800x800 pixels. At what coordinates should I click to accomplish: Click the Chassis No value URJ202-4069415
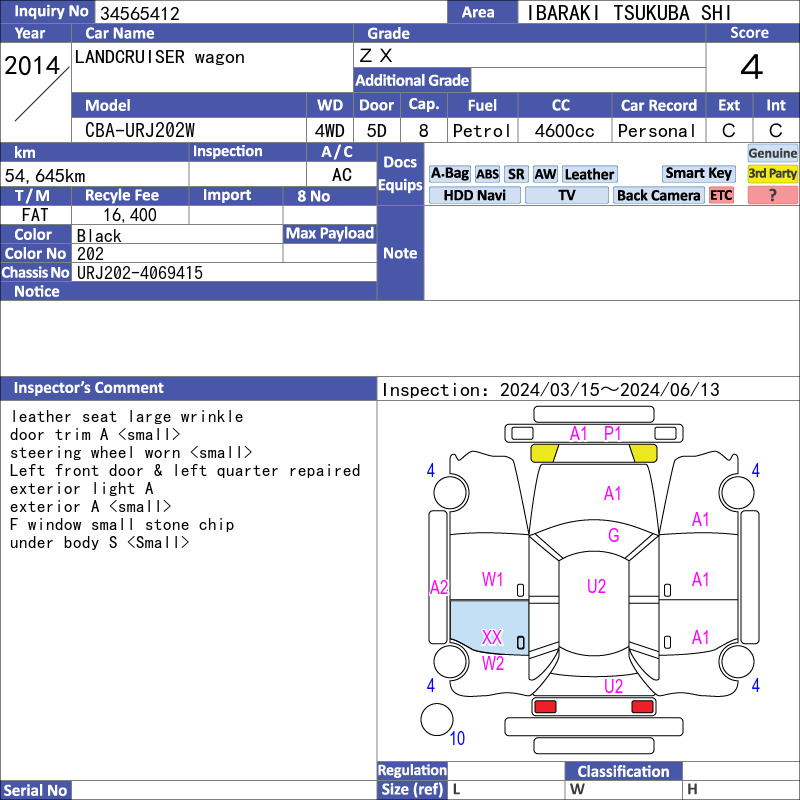(x=140, y=272)
